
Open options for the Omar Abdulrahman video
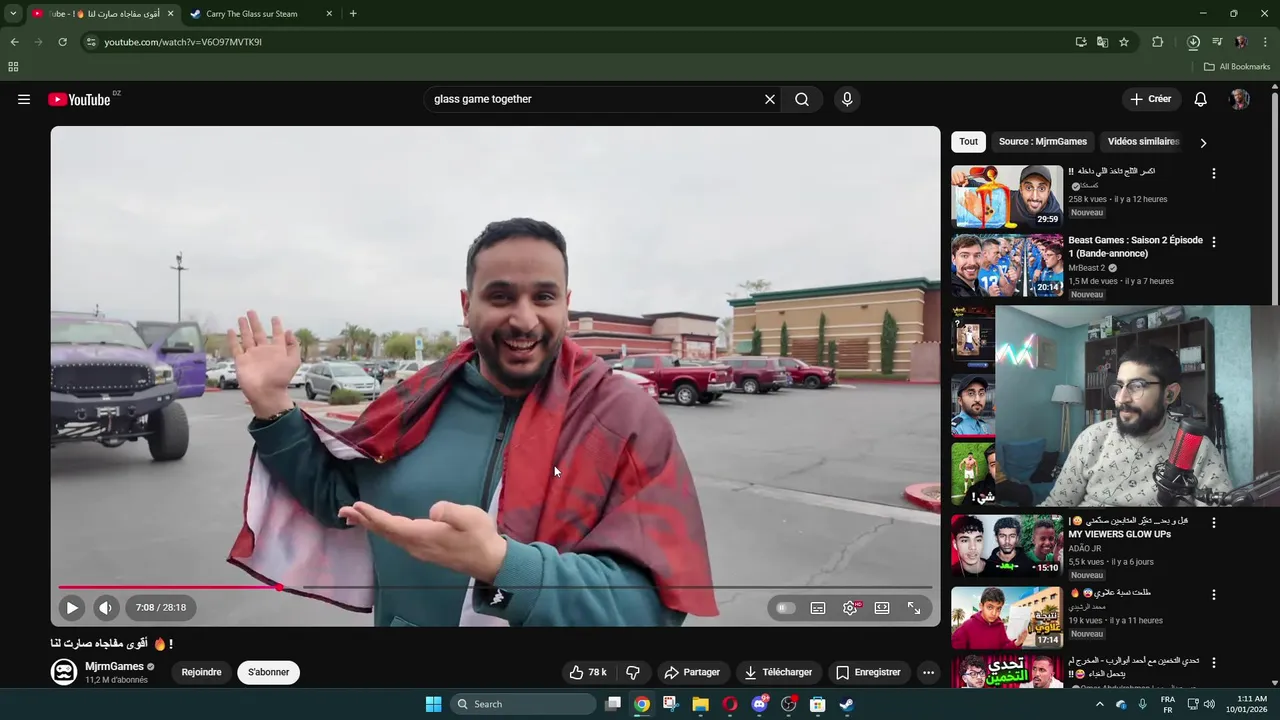[x=1214, y=663]
